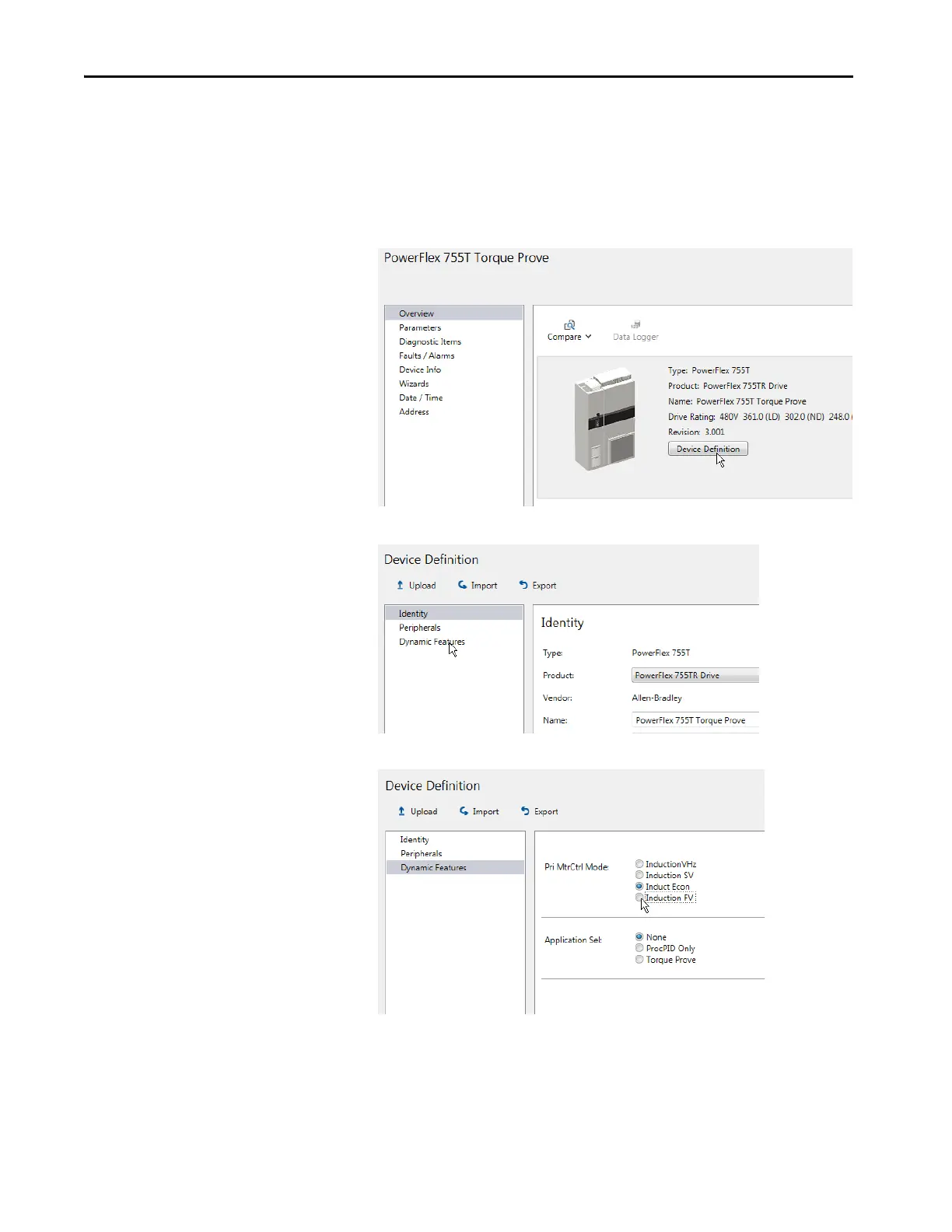
Task: Open Peripherals above the highlighted Dynamic Features item
Action: [422, 853]
